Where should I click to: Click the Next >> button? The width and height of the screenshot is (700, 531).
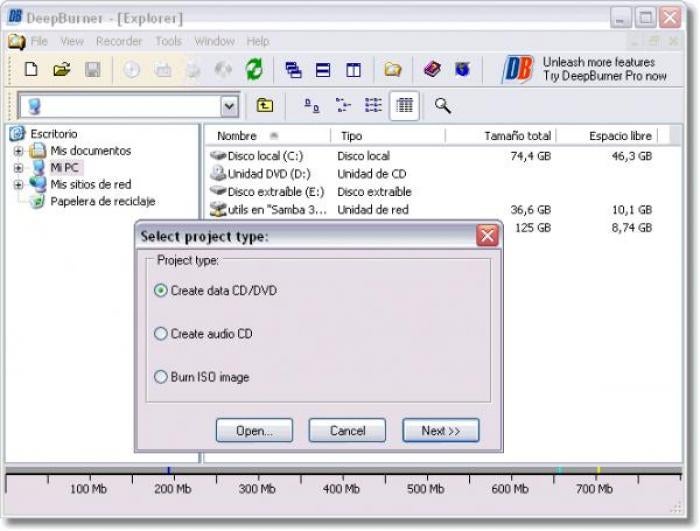[441, 431]
